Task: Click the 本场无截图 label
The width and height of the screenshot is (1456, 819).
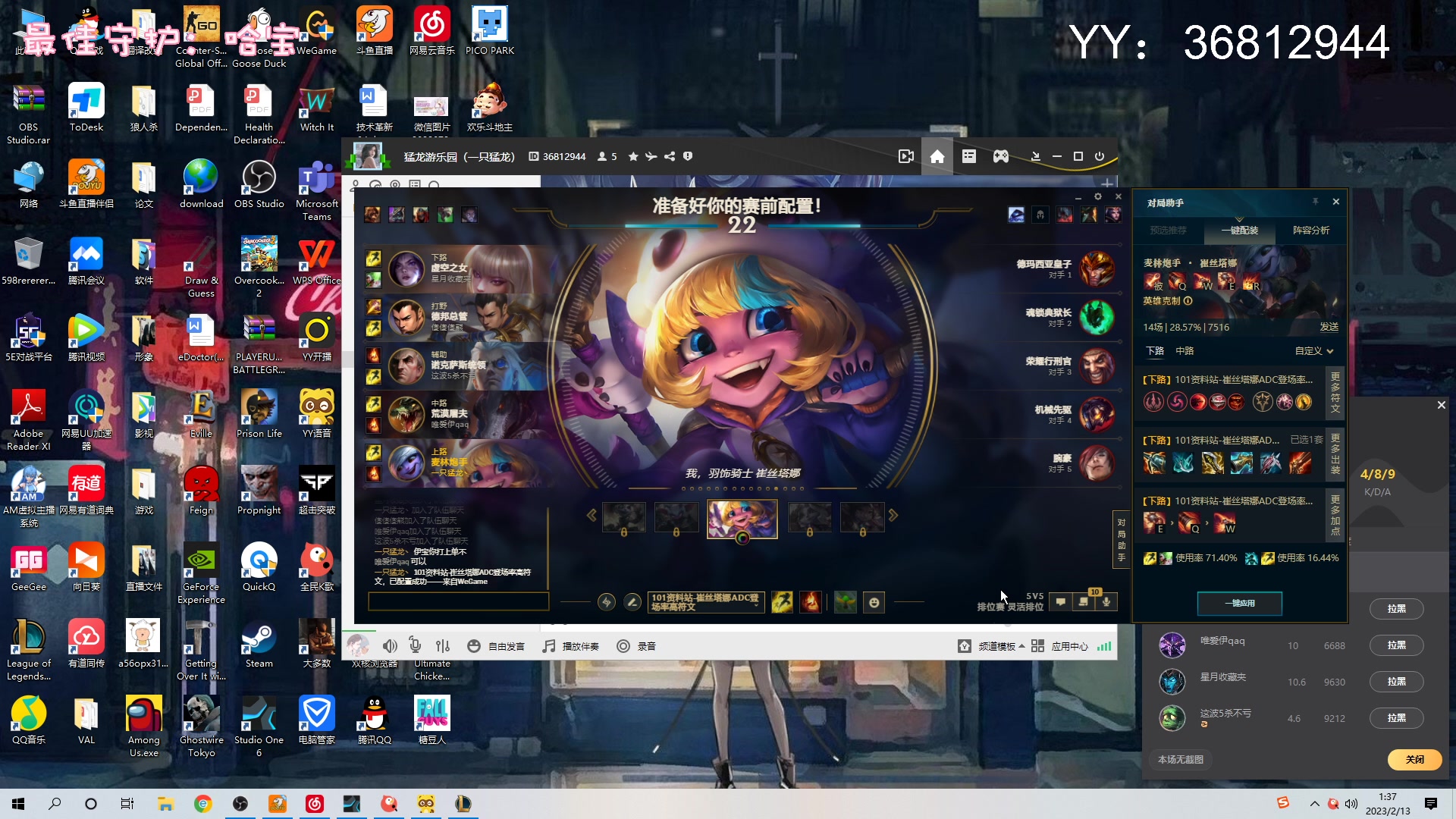Action: tap(1180, 759)
